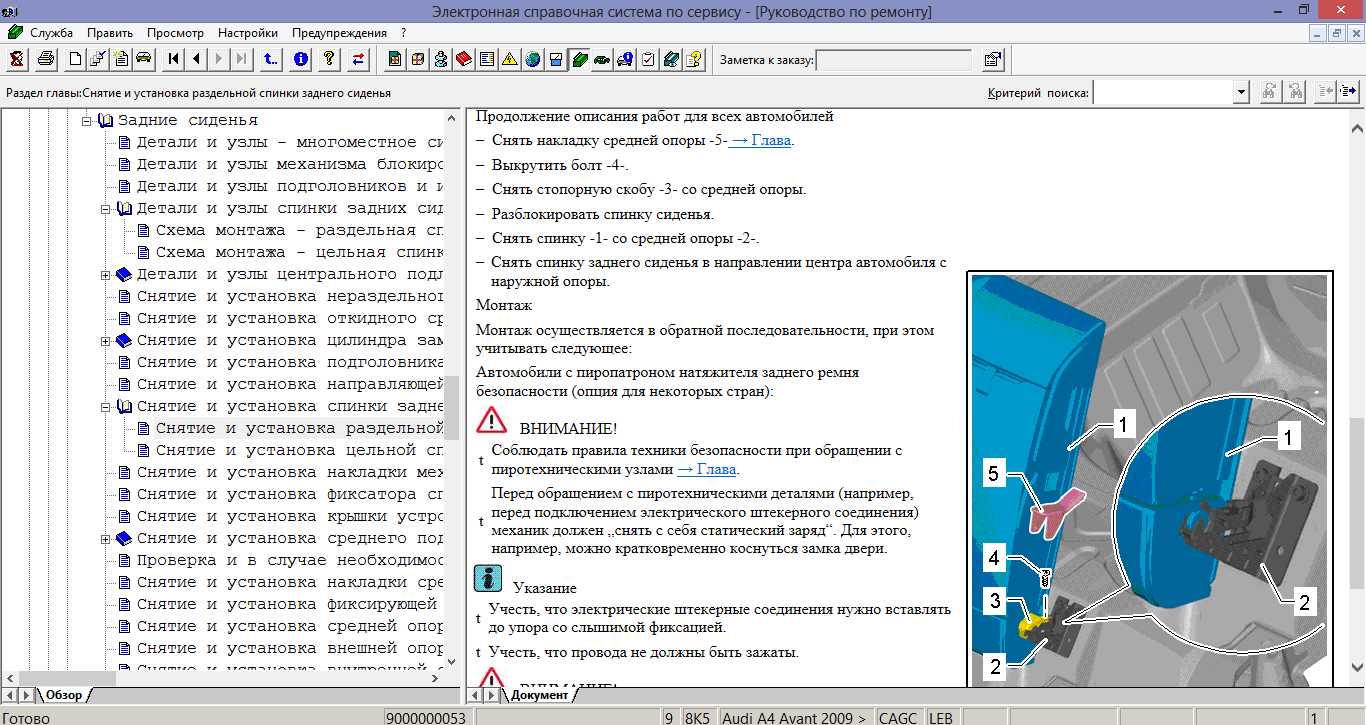Open the Предупреждения menu
The image size is (1366, 725).
point(340,33)
